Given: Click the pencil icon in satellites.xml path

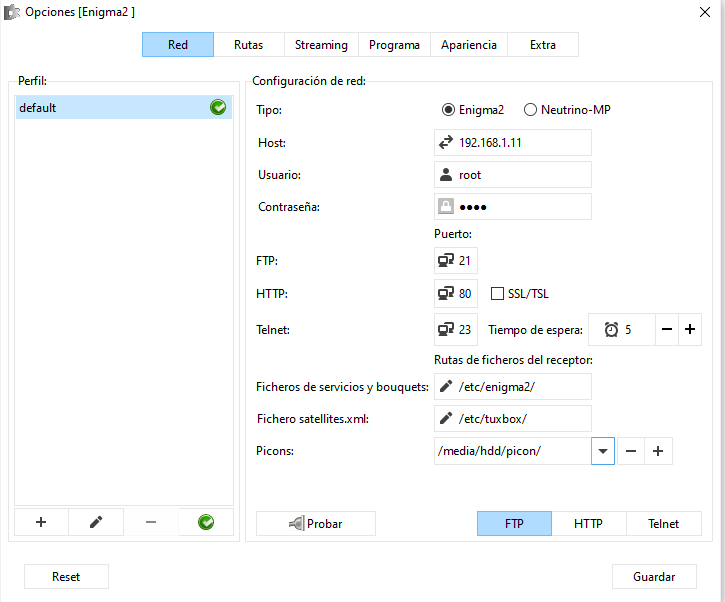Looking at the screenshot, I should (446, 419).
